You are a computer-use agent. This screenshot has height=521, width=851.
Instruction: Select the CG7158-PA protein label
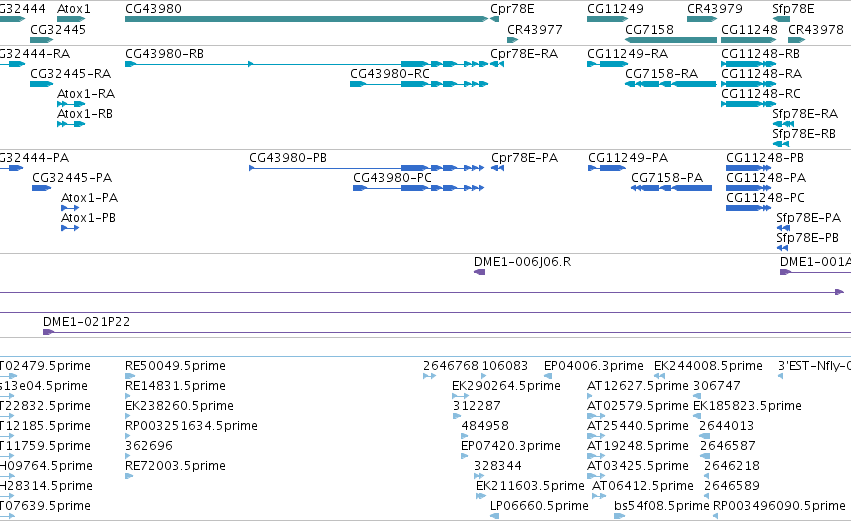pos(667,178)
